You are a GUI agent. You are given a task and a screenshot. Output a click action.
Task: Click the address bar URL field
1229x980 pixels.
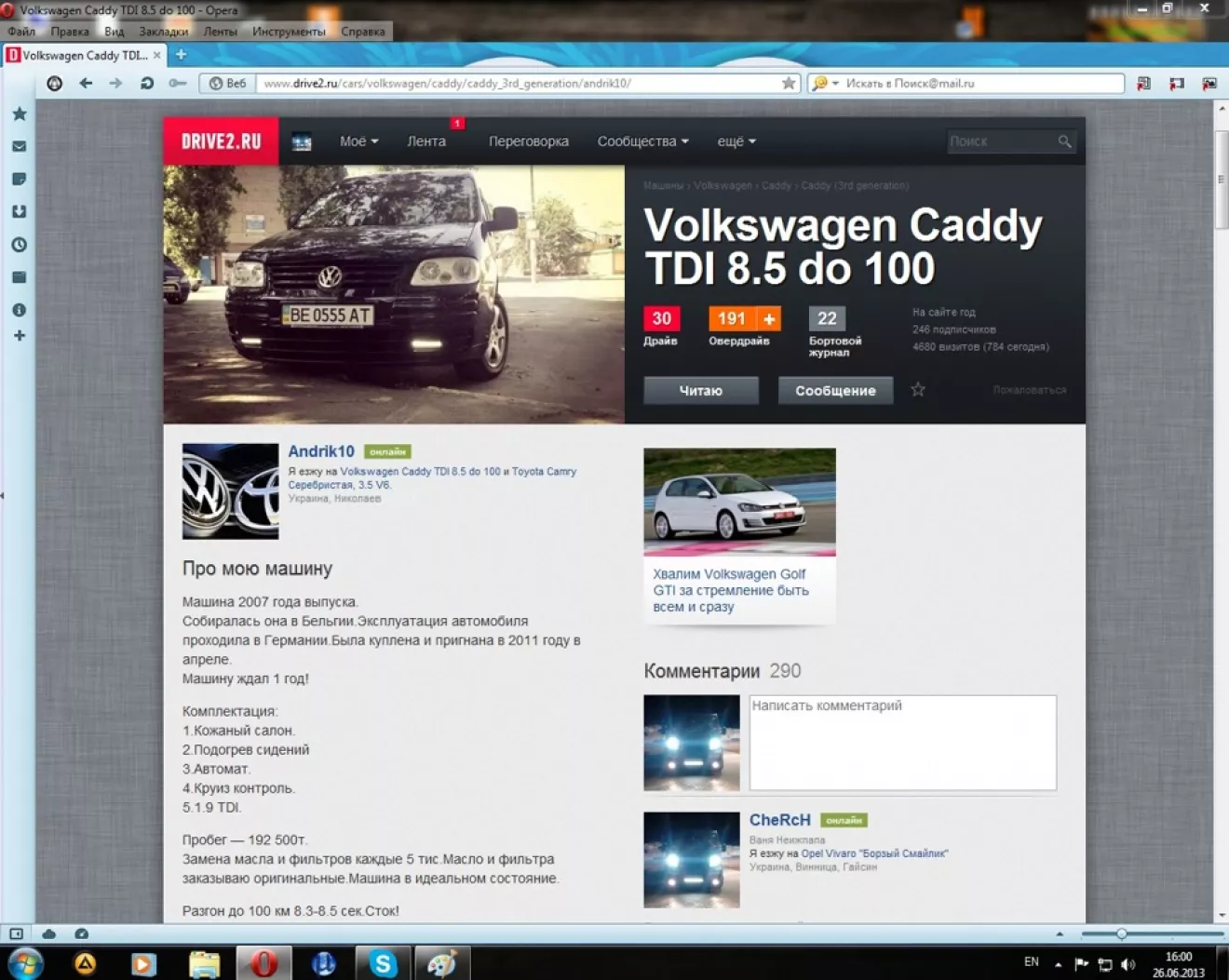518,83
